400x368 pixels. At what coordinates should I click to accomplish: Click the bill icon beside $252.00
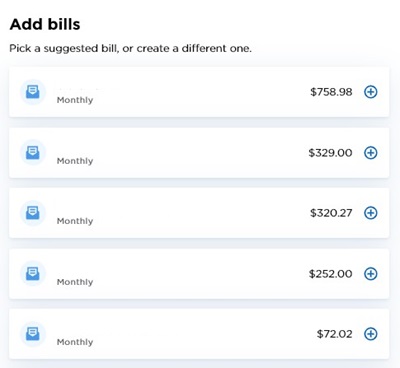(33, 274)
